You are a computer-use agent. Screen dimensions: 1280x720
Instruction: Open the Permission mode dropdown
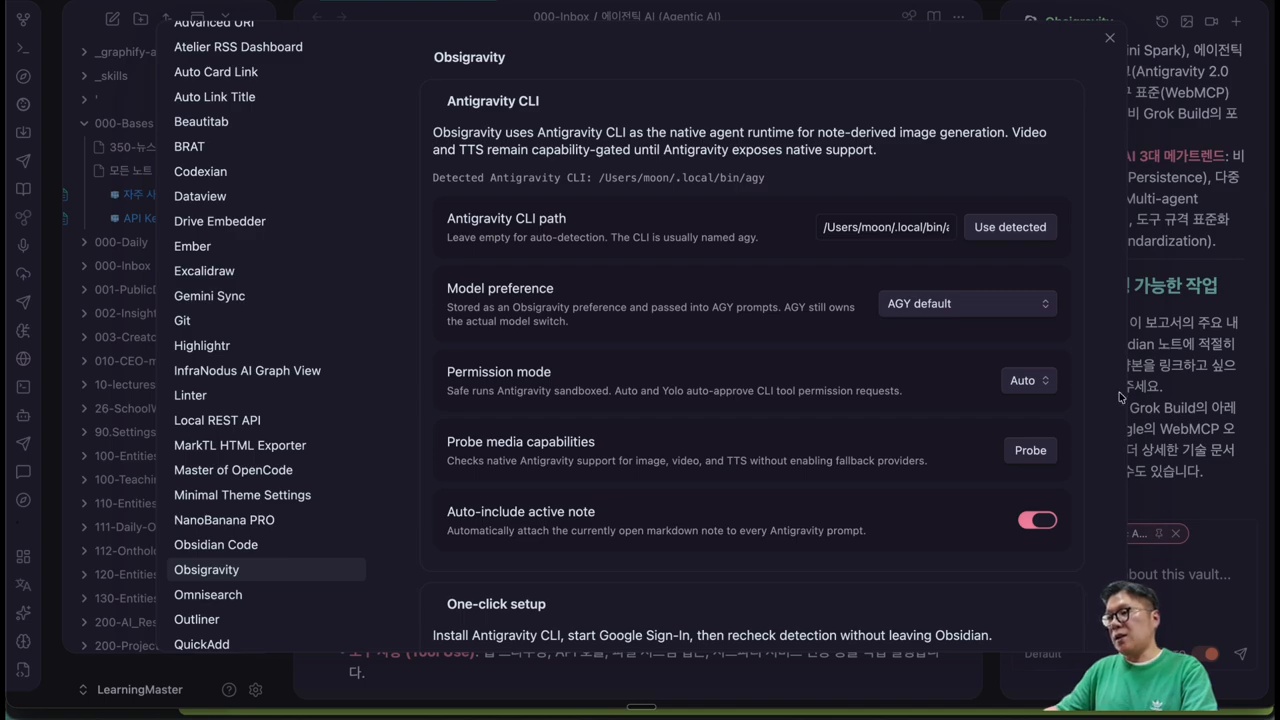point(1029,380)
